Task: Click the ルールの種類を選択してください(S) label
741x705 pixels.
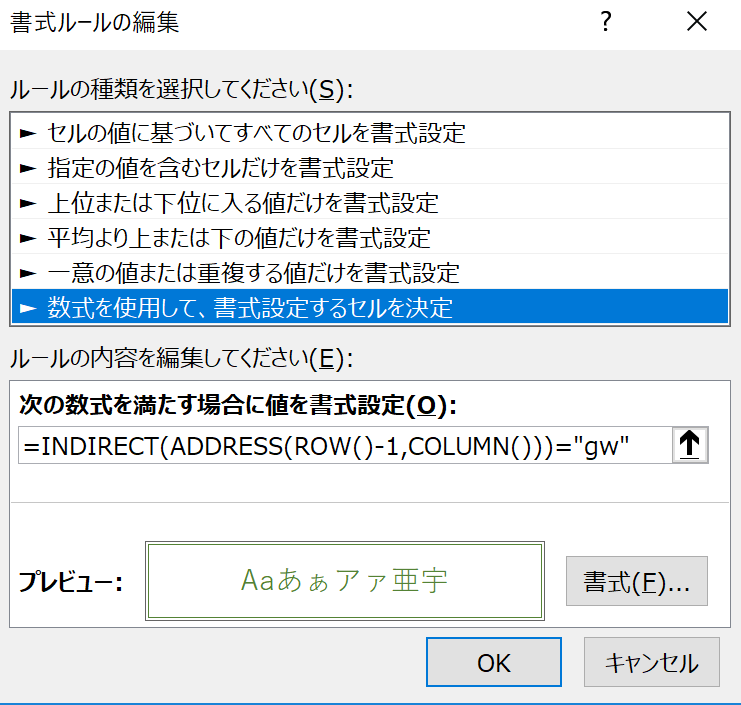Action: coord(181,89)
